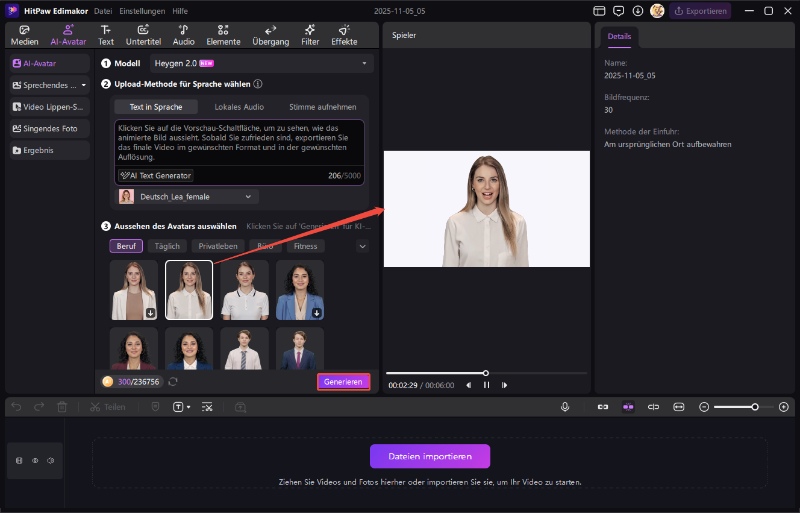The image size is (800, 513).
Task: Select Video Lippen-S... in the sidebar
Action: (49, 107)
